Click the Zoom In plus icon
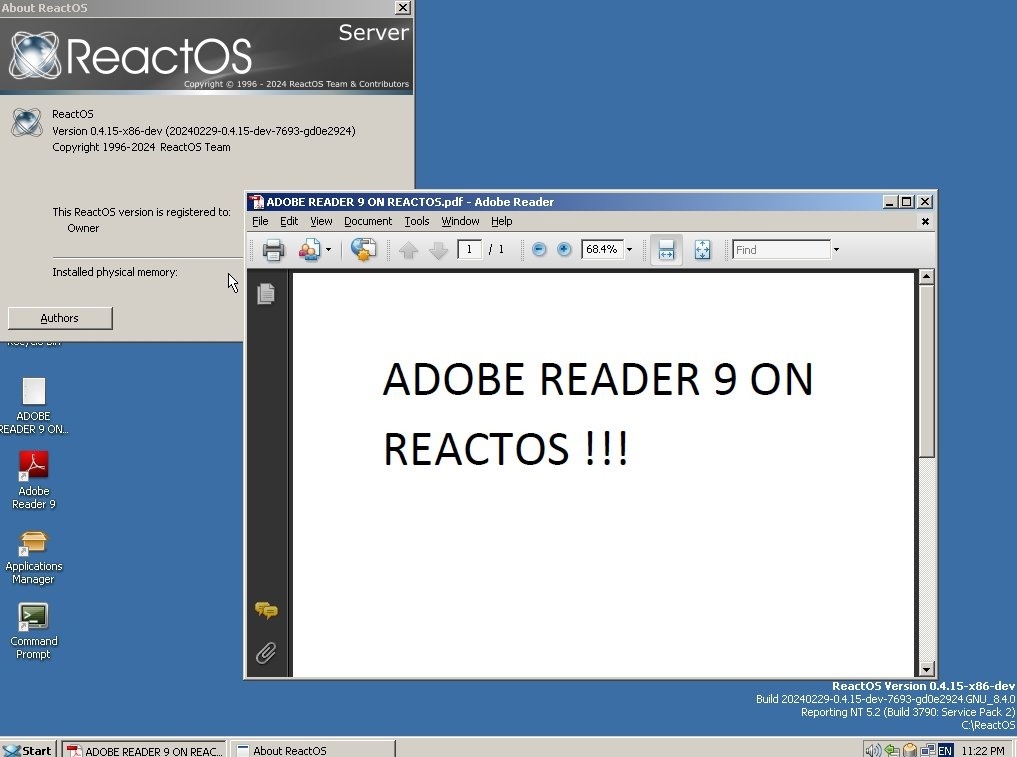Screen dimensions: 1017x757 click(564, 250)
